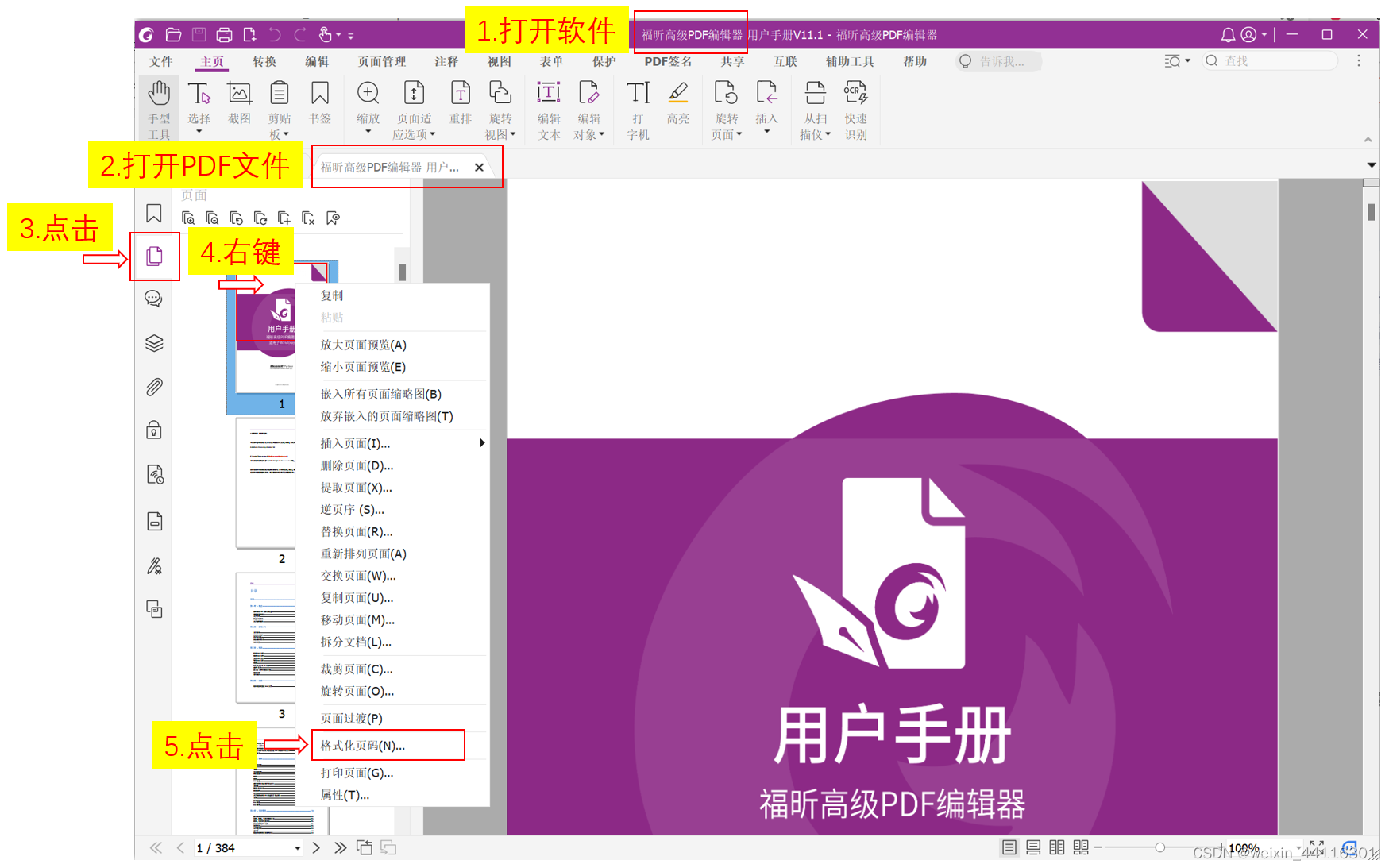
Task: Close the user manual document tab
Action: (479, 168)
